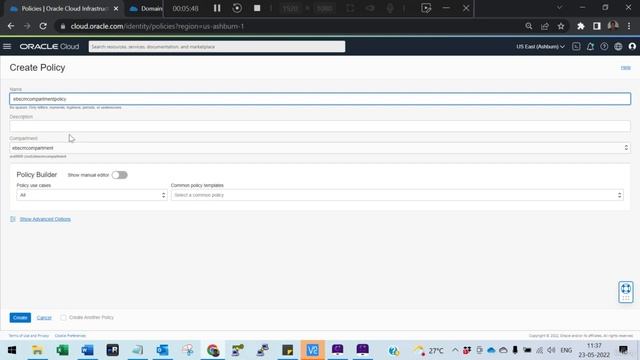Open the user profile avatar icon
Screen dimensions: 640x360
click(x=632, y=47)
